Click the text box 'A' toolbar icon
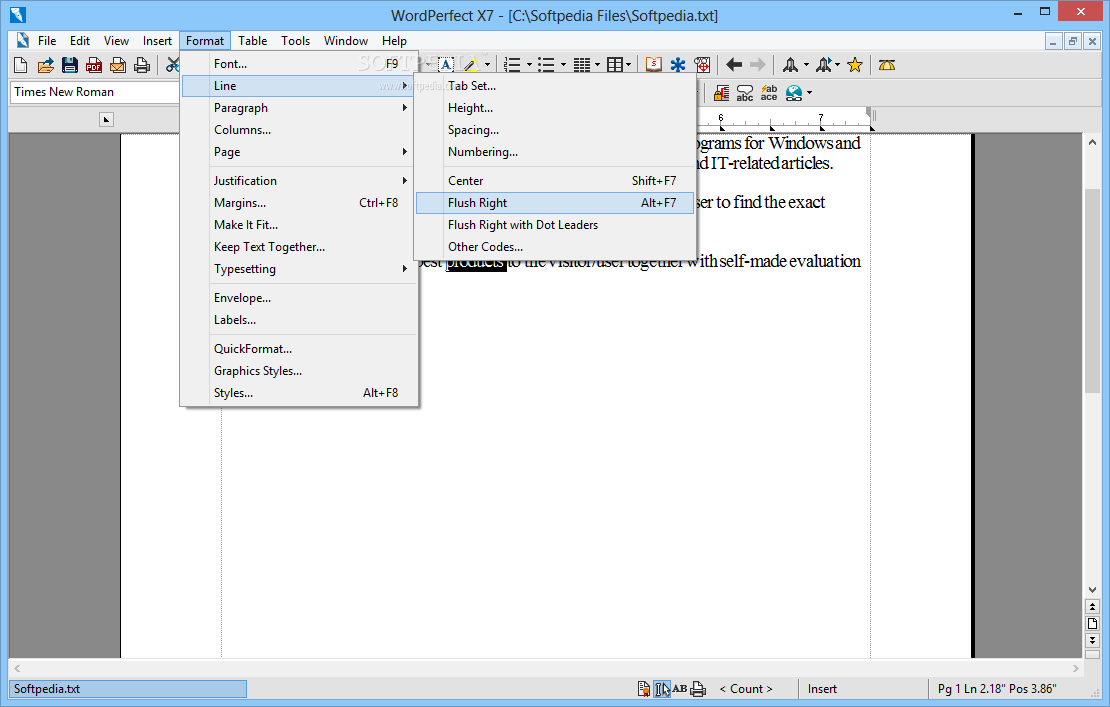 coord(446,65)
